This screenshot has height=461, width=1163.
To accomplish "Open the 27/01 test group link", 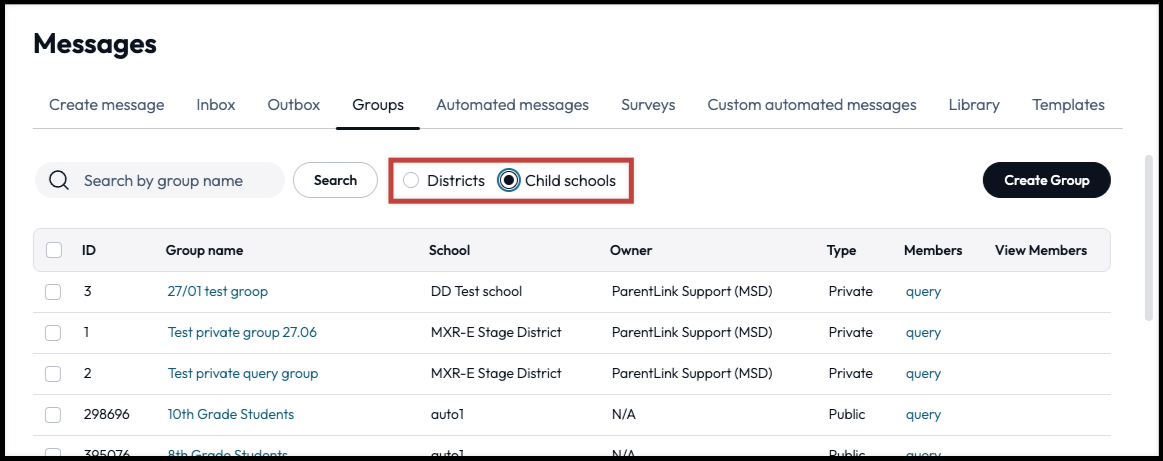I will [x=217, y=291].
